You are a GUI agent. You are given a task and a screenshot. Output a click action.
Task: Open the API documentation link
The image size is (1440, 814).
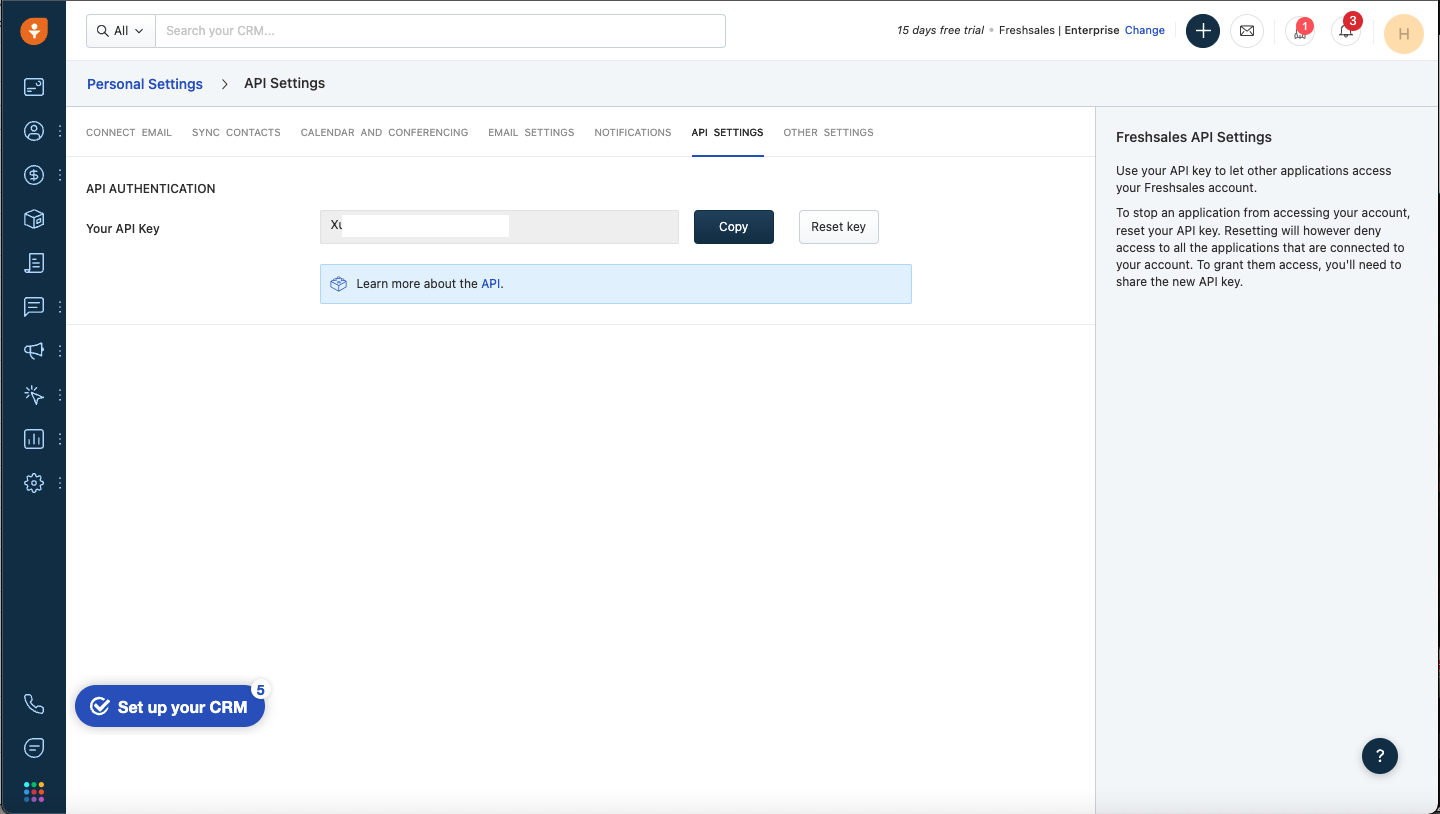pyautogui.click(x=490, y=284)
